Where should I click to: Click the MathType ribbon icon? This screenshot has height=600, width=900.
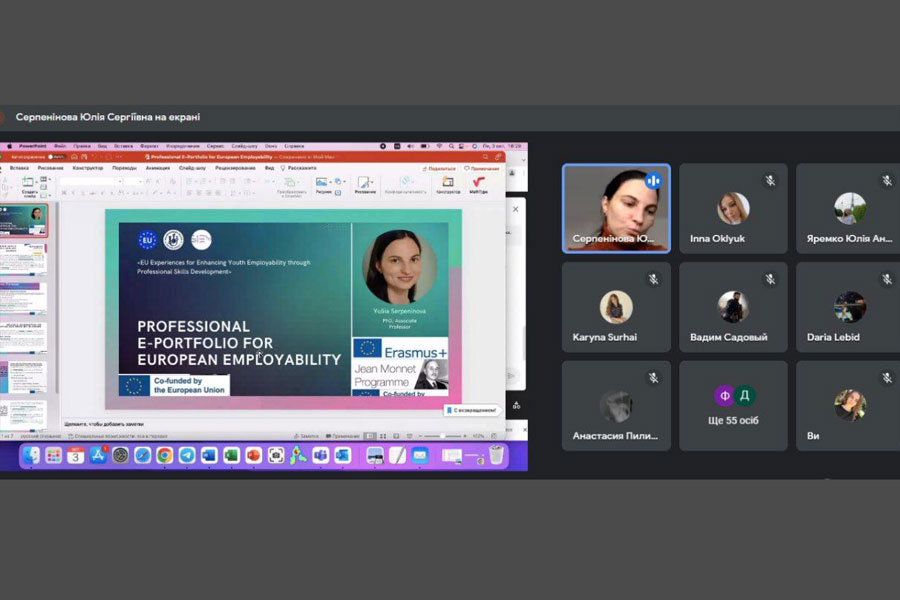coord(478,185)
